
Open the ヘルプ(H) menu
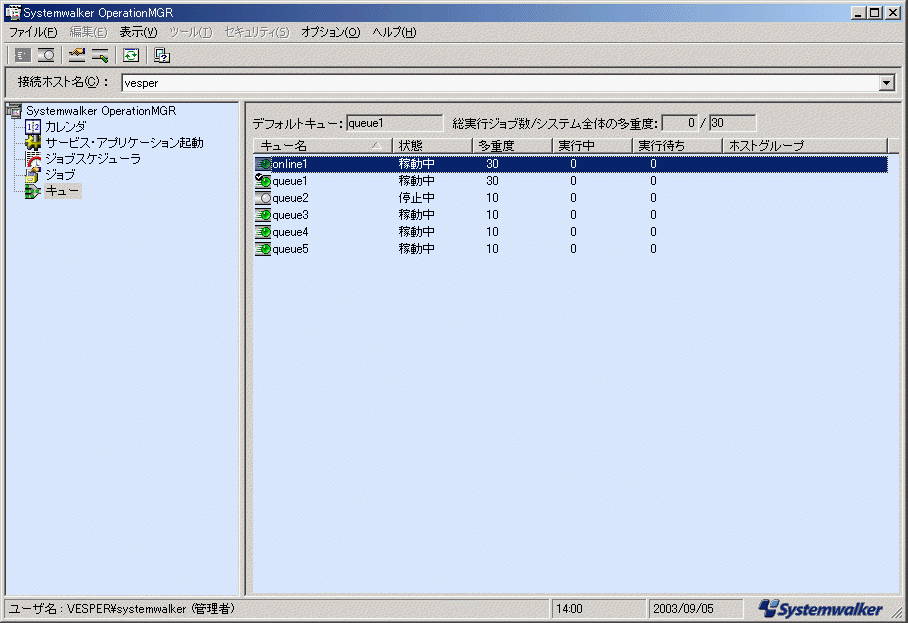(x=394, y=32)
